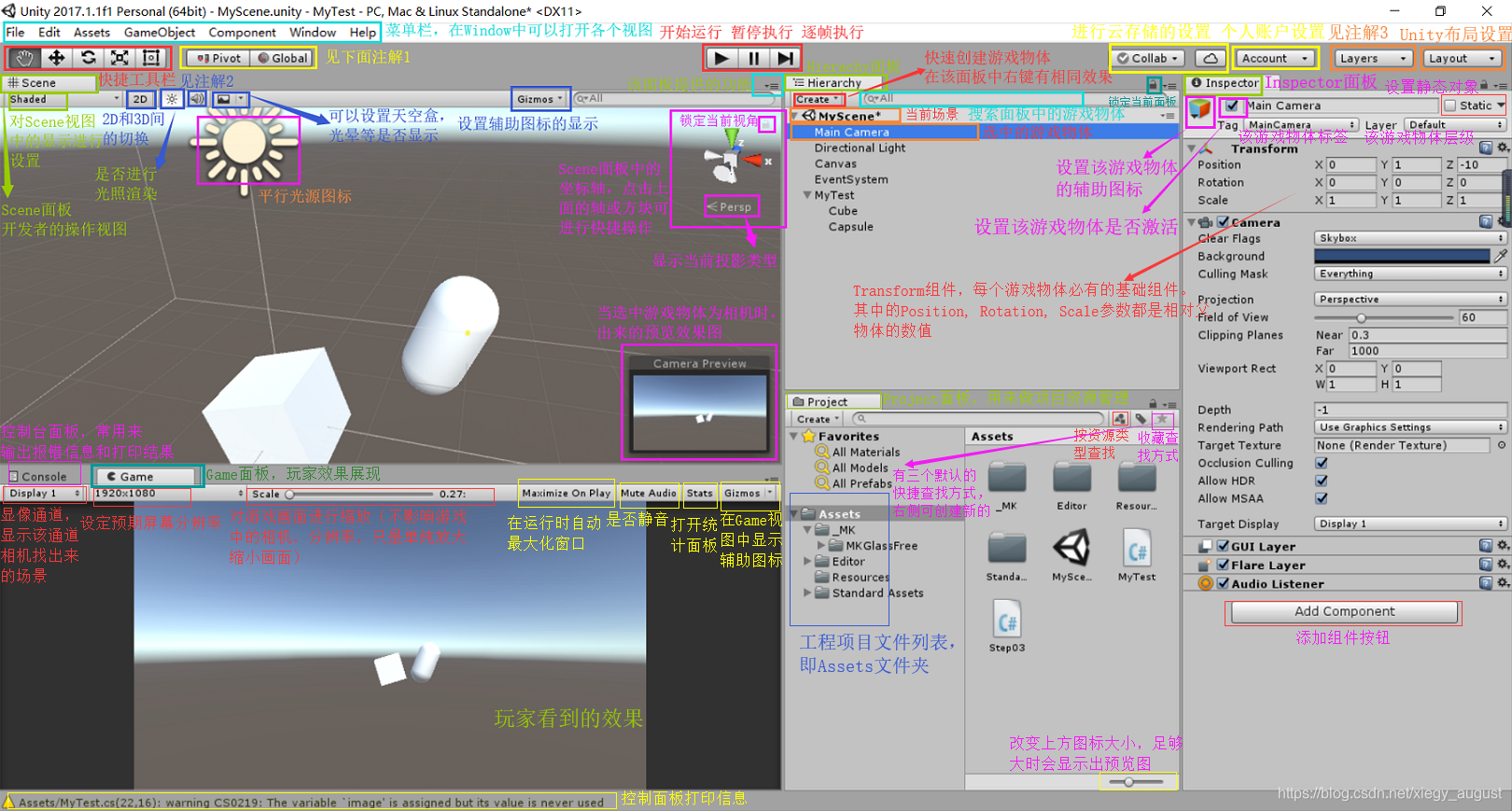1512x811 pixels.
Task: Click the Scene view gizmo lock icon
Action: click(x=766, y=124)
